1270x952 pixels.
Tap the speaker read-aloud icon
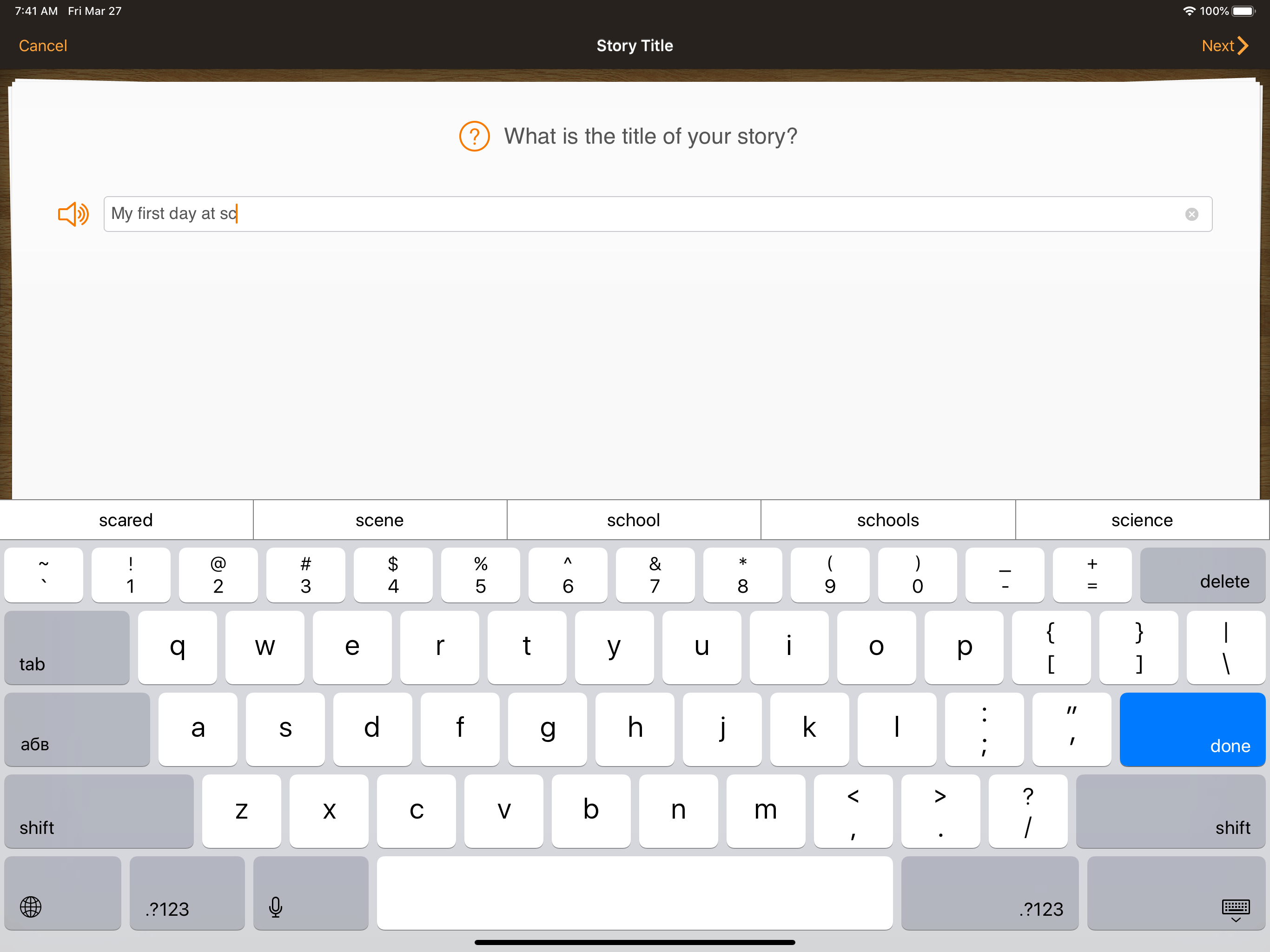click(x=73, y=214)
